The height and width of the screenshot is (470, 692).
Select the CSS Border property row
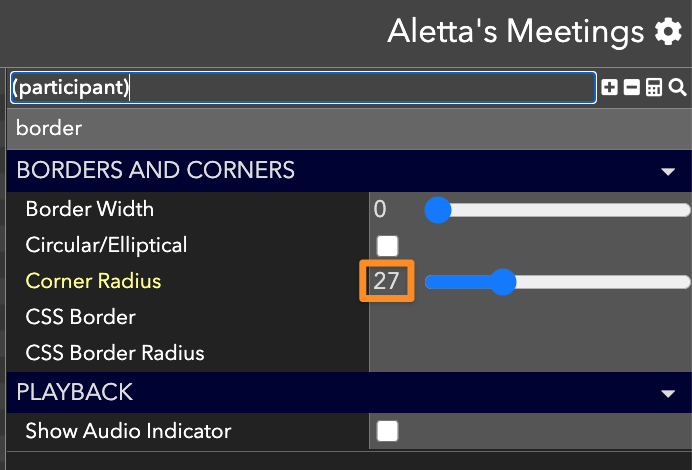188,317
